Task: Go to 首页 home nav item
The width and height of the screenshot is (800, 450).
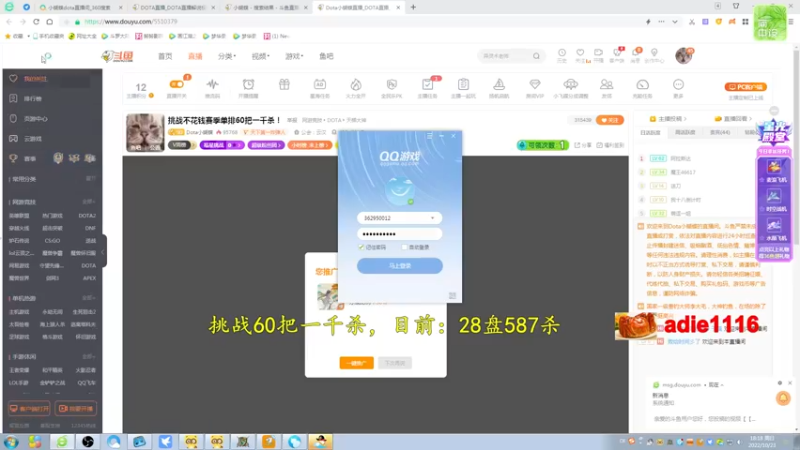Action: [165, 56]
